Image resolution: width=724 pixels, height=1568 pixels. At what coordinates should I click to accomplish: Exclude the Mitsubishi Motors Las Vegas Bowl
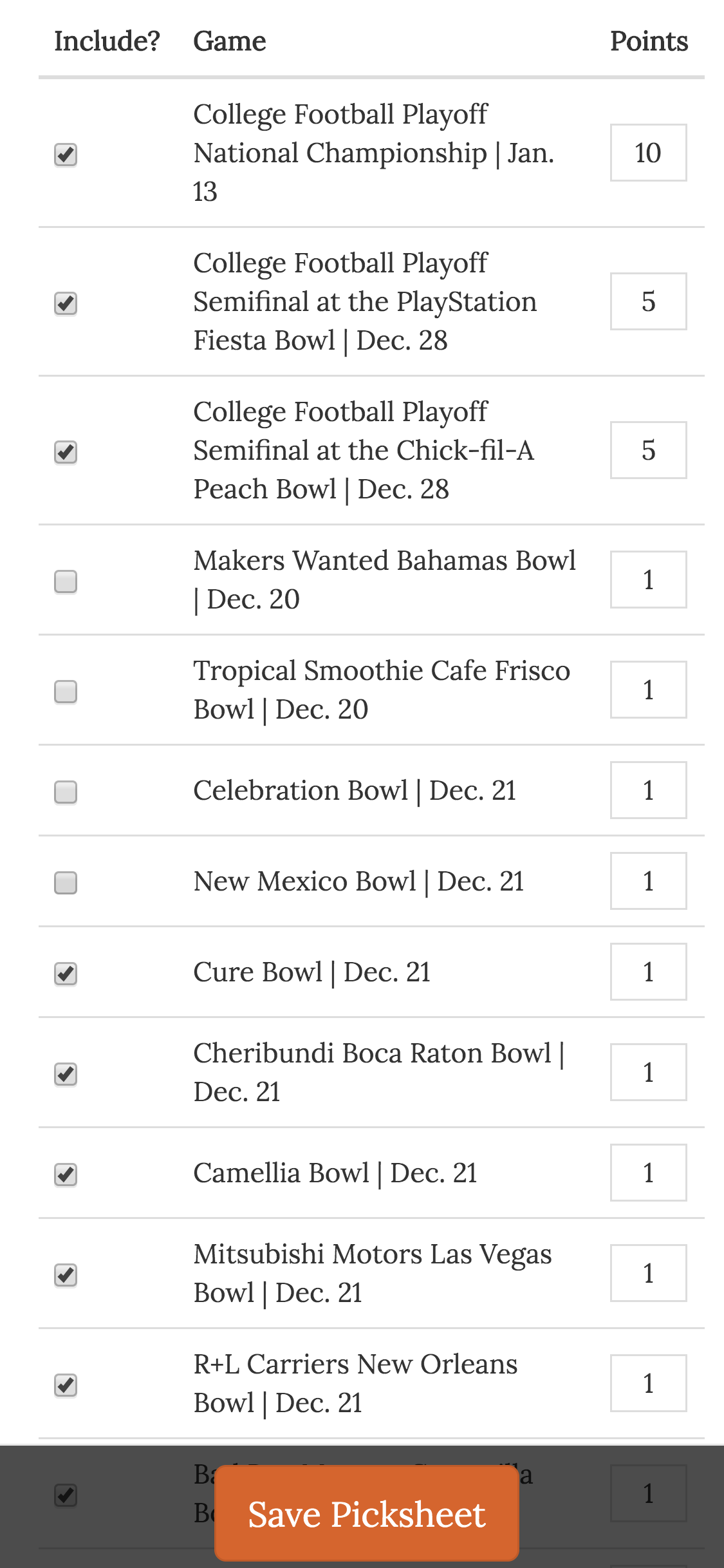point(66,1275)
